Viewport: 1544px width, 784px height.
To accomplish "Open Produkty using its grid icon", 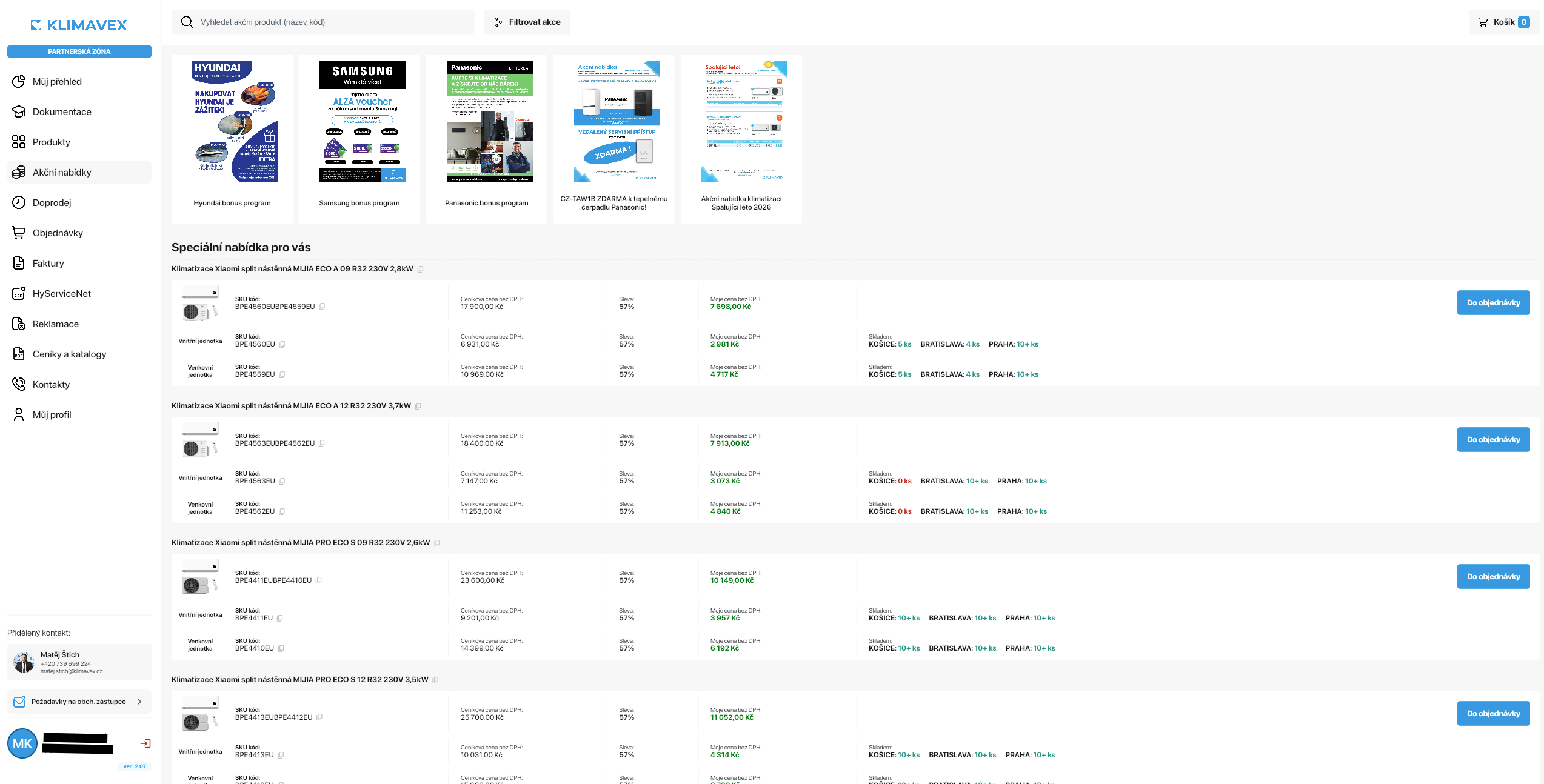I will tap(19, 142).
